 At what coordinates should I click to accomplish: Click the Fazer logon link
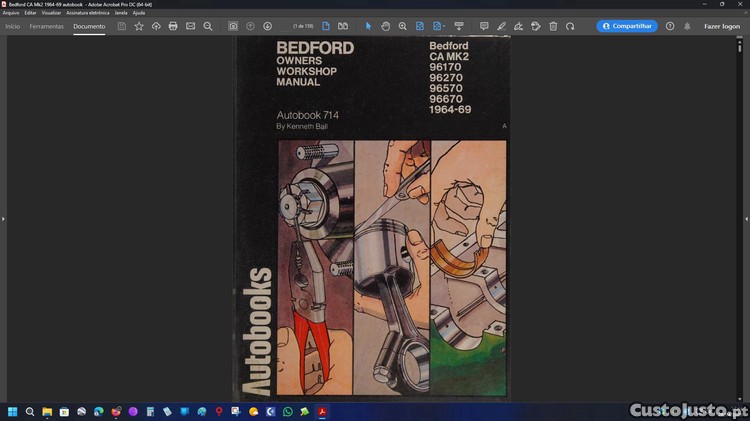[x=721, y=26]
